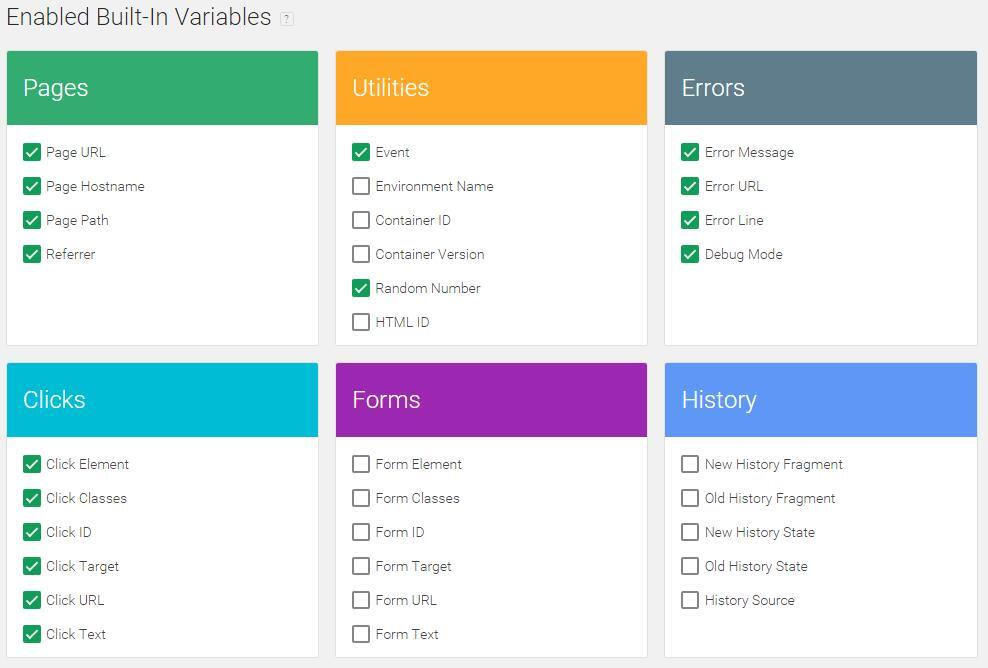Check the History Source checkbox
Screen dimensions: 988x668
pos(690,600)
